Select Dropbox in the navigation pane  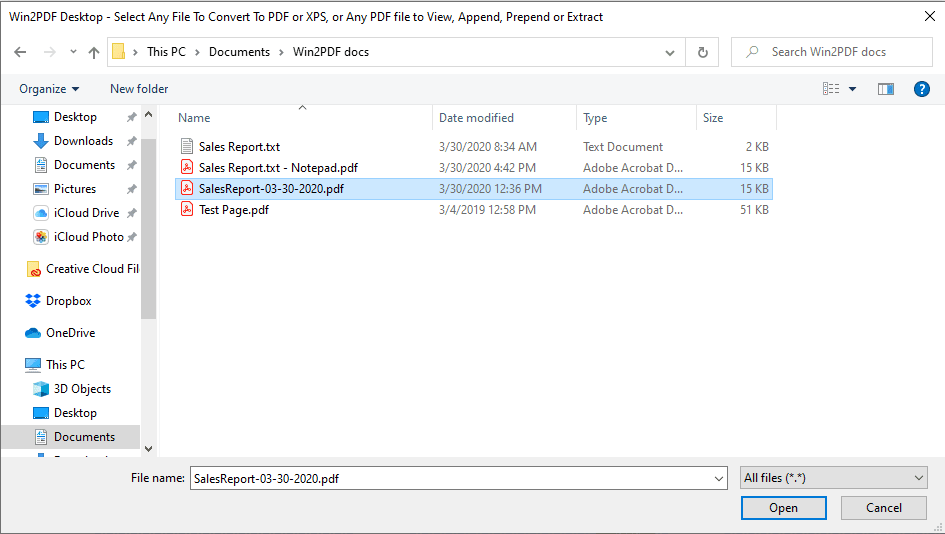[69, 301]
